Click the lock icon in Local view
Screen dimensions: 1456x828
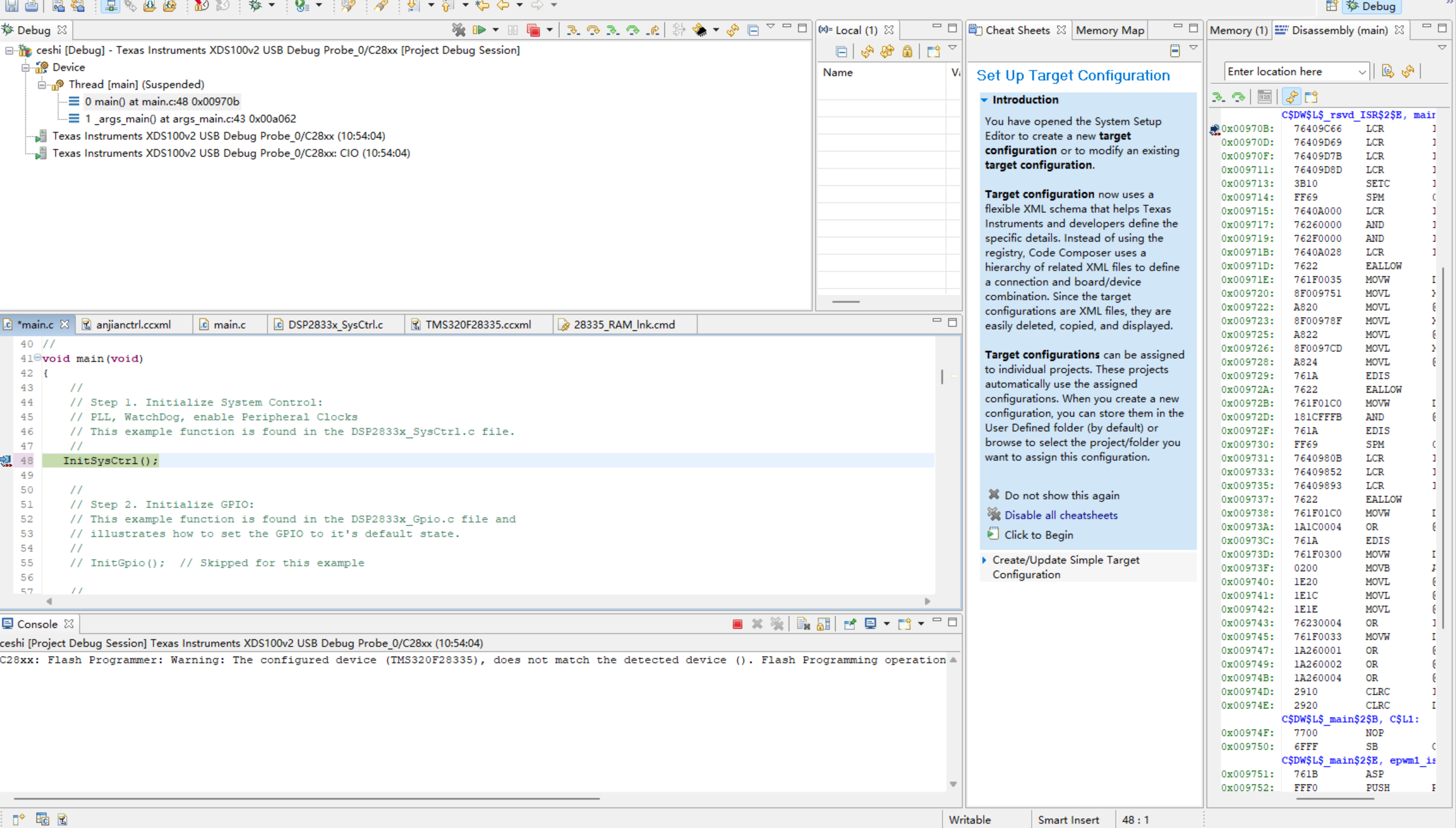pyautogui.click(x=908, y=51)
